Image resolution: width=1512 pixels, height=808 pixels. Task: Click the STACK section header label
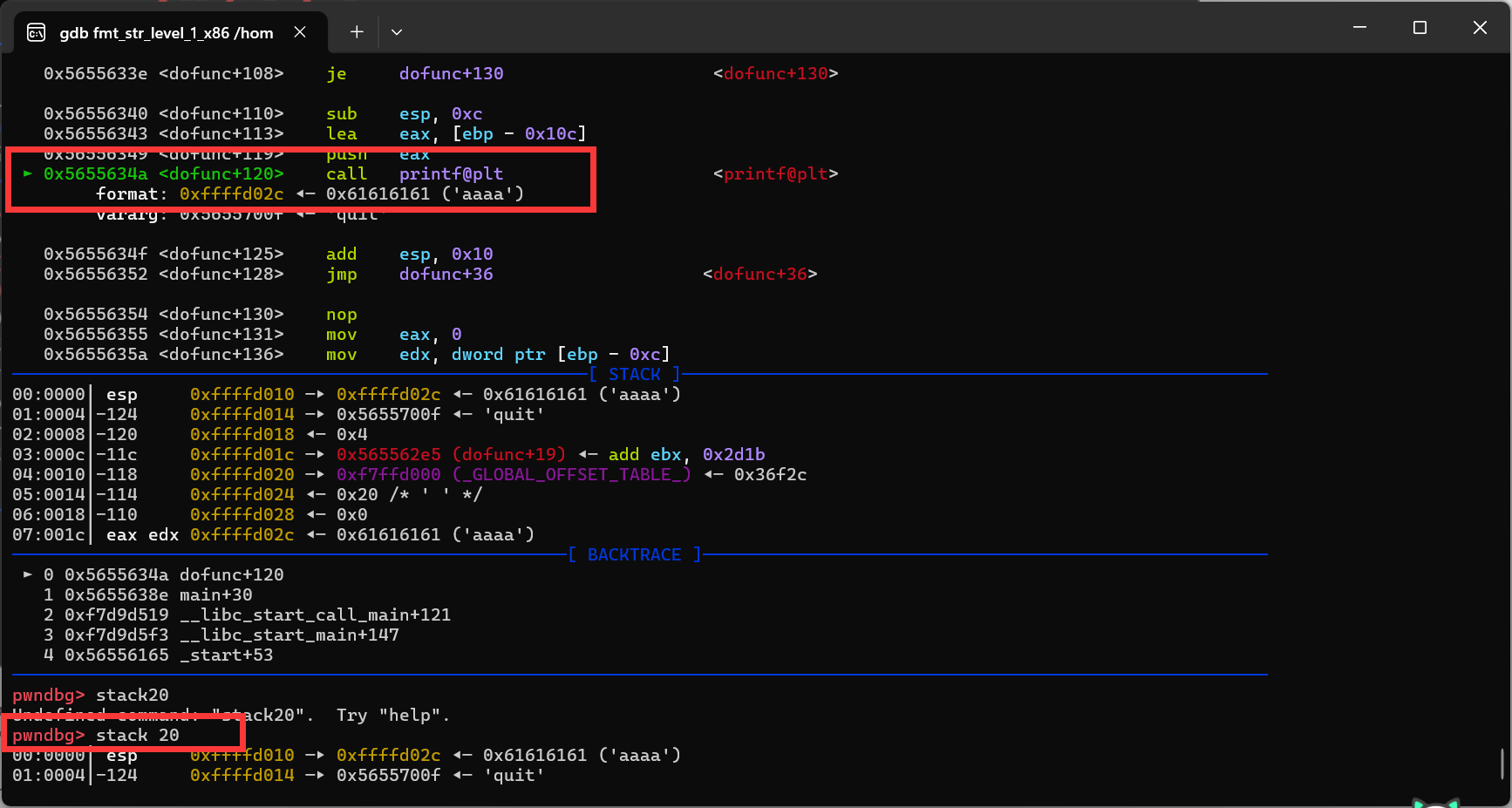634,374
